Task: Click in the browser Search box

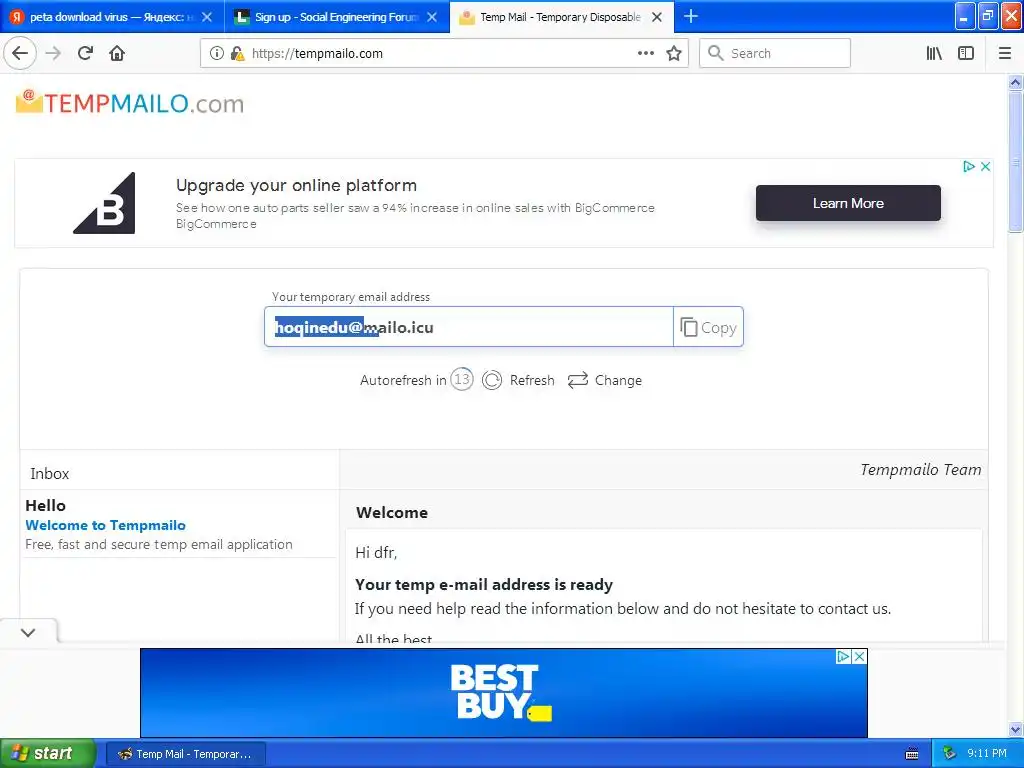Action: (x=775, y=53)
